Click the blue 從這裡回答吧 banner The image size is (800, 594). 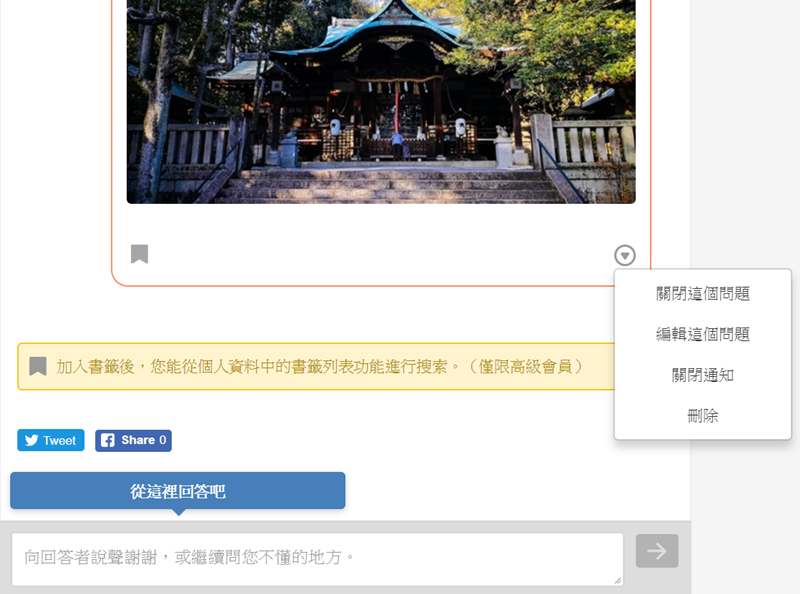click(178, 491)
